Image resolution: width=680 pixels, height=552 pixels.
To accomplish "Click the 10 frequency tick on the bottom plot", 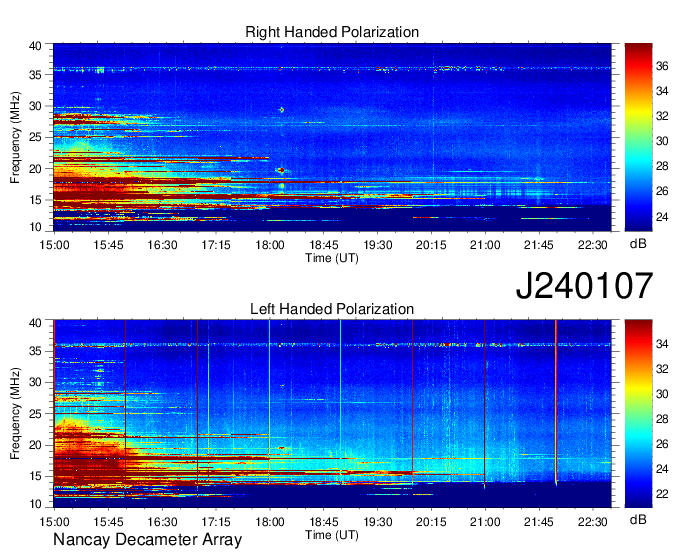I will (x=35, y=504).
